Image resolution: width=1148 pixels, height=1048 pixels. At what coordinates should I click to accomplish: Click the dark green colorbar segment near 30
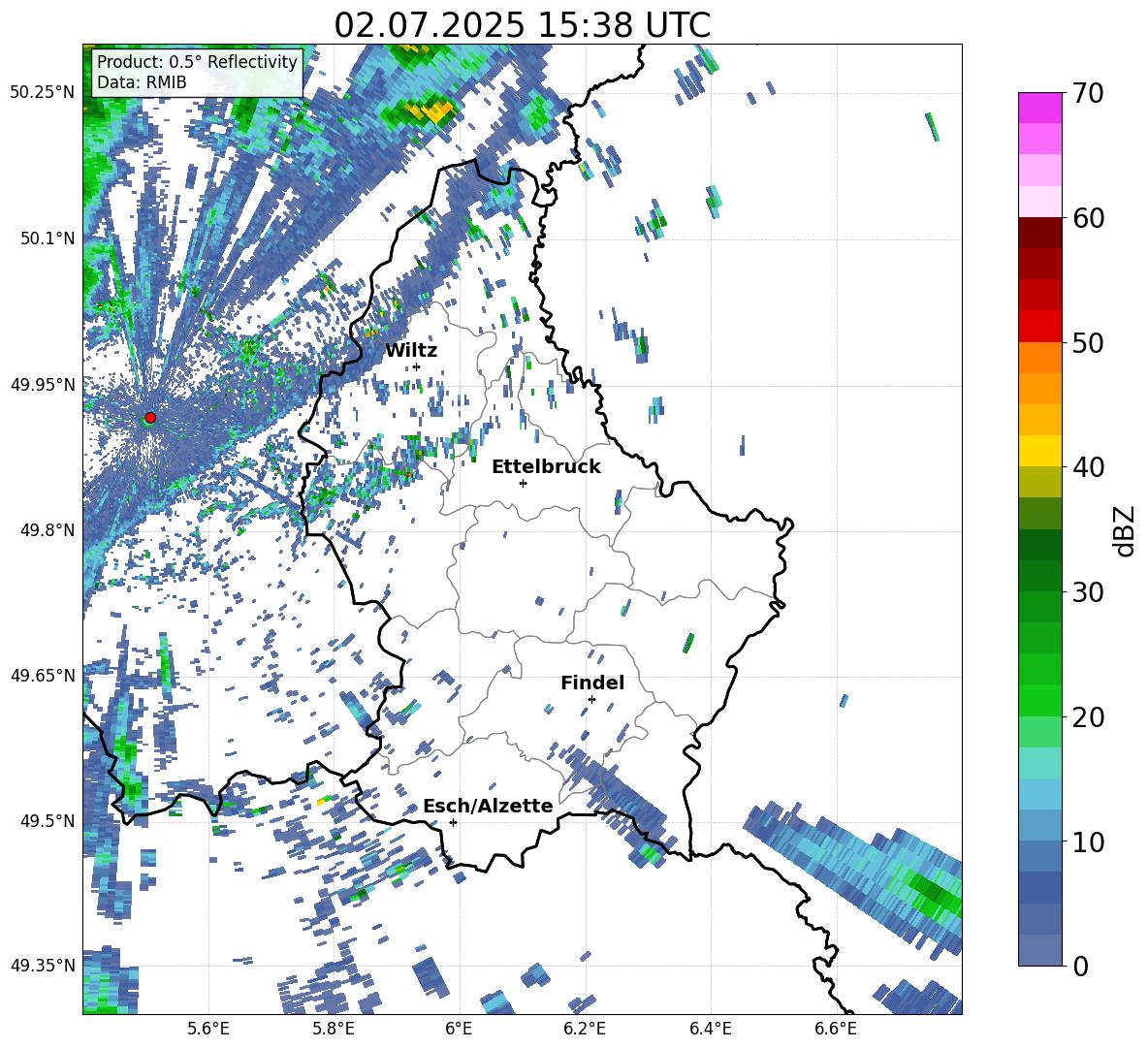[x=1039, y=576]
